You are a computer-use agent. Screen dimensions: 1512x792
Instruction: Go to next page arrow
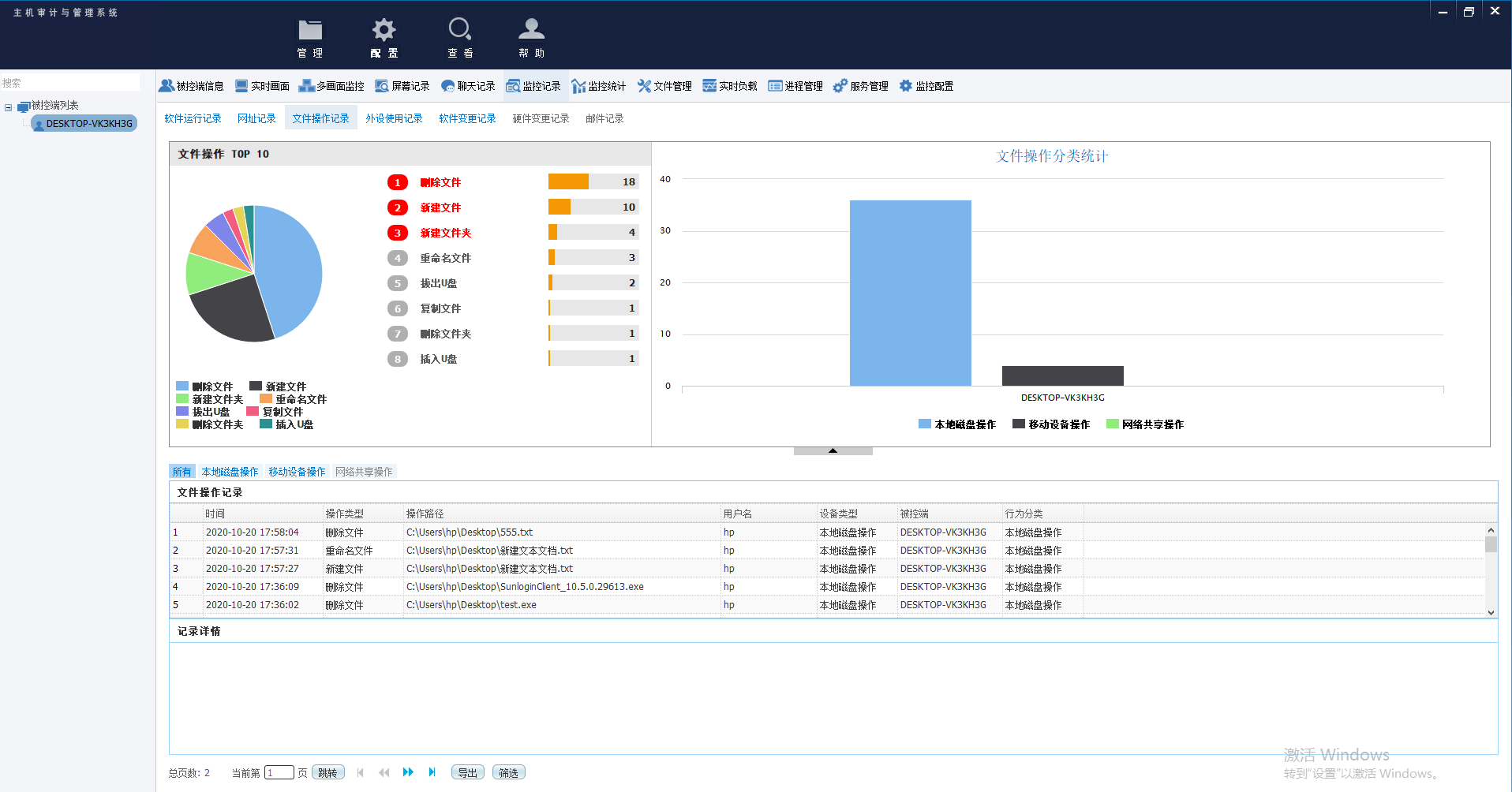pos(408,772)
